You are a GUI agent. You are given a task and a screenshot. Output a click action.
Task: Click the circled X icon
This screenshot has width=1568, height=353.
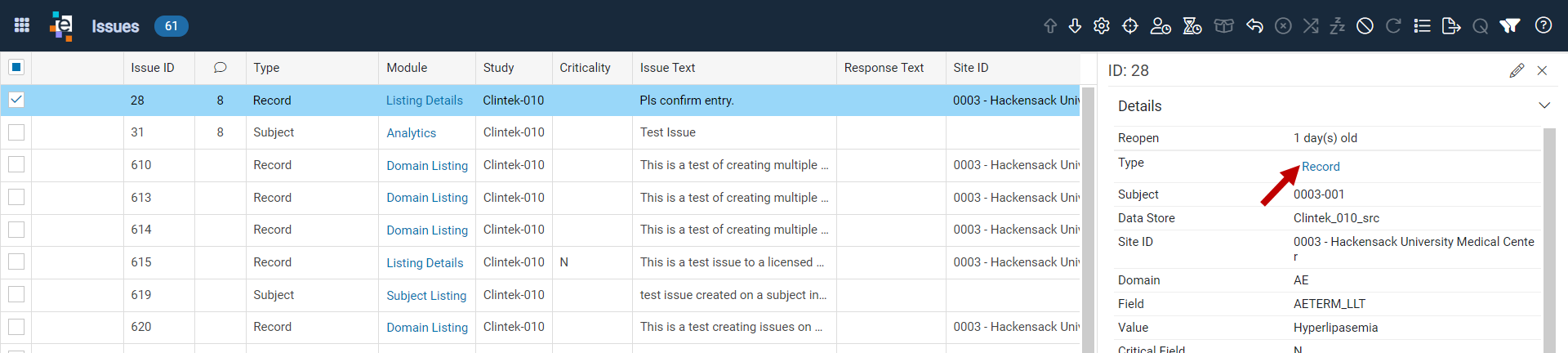tap(1283, 26)
